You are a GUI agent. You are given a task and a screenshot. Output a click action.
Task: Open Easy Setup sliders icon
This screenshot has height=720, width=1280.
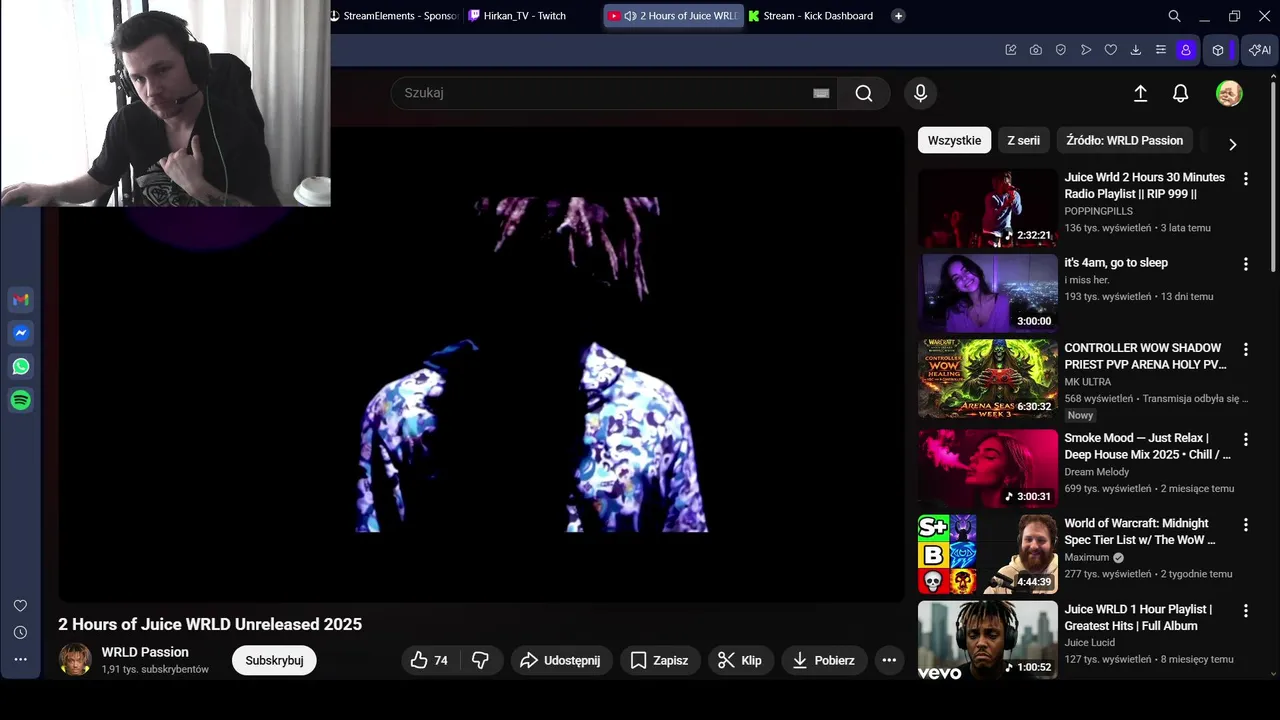pyautogui.click(x=1161, y=50)
